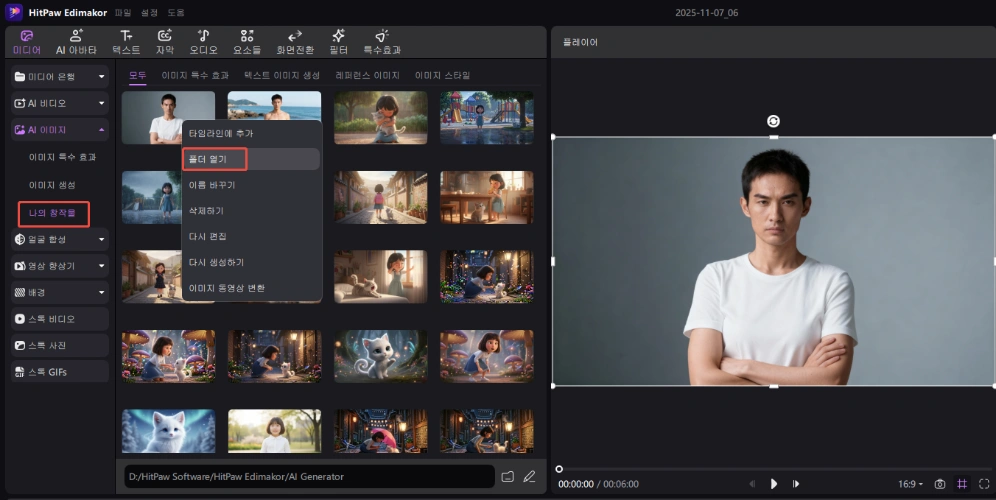Click the folder icon beside the path field
Screen dimensions: 996x500
[507, 476]
